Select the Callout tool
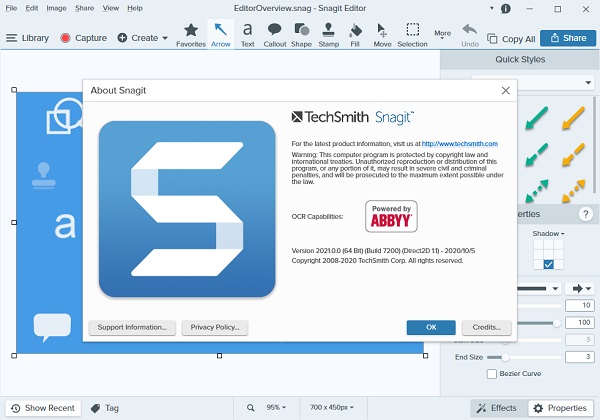 (x=274, y=34)
